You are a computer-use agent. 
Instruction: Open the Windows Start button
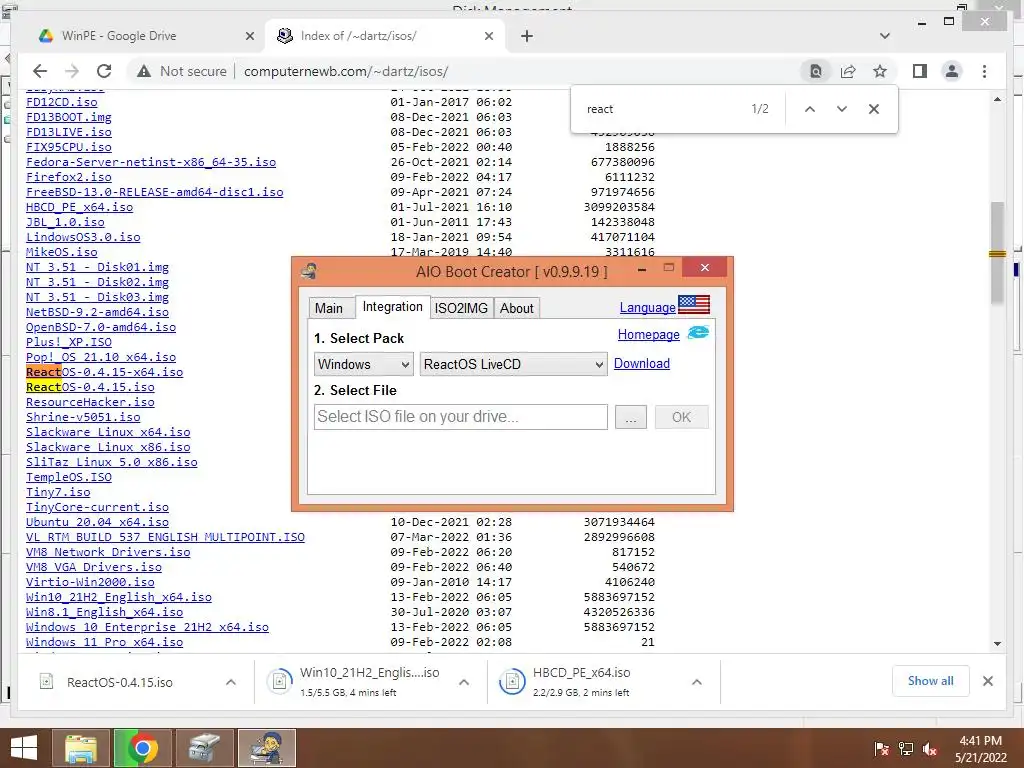click(24, 748)
